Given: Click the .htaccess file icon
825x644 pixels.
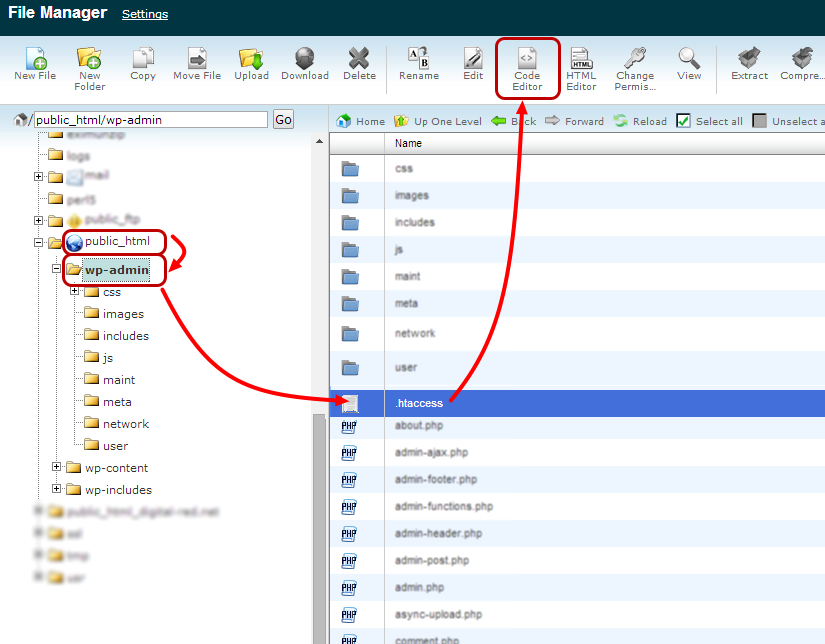Looking at the screenshot, I should pyautogui.click(x=350, y=404).
